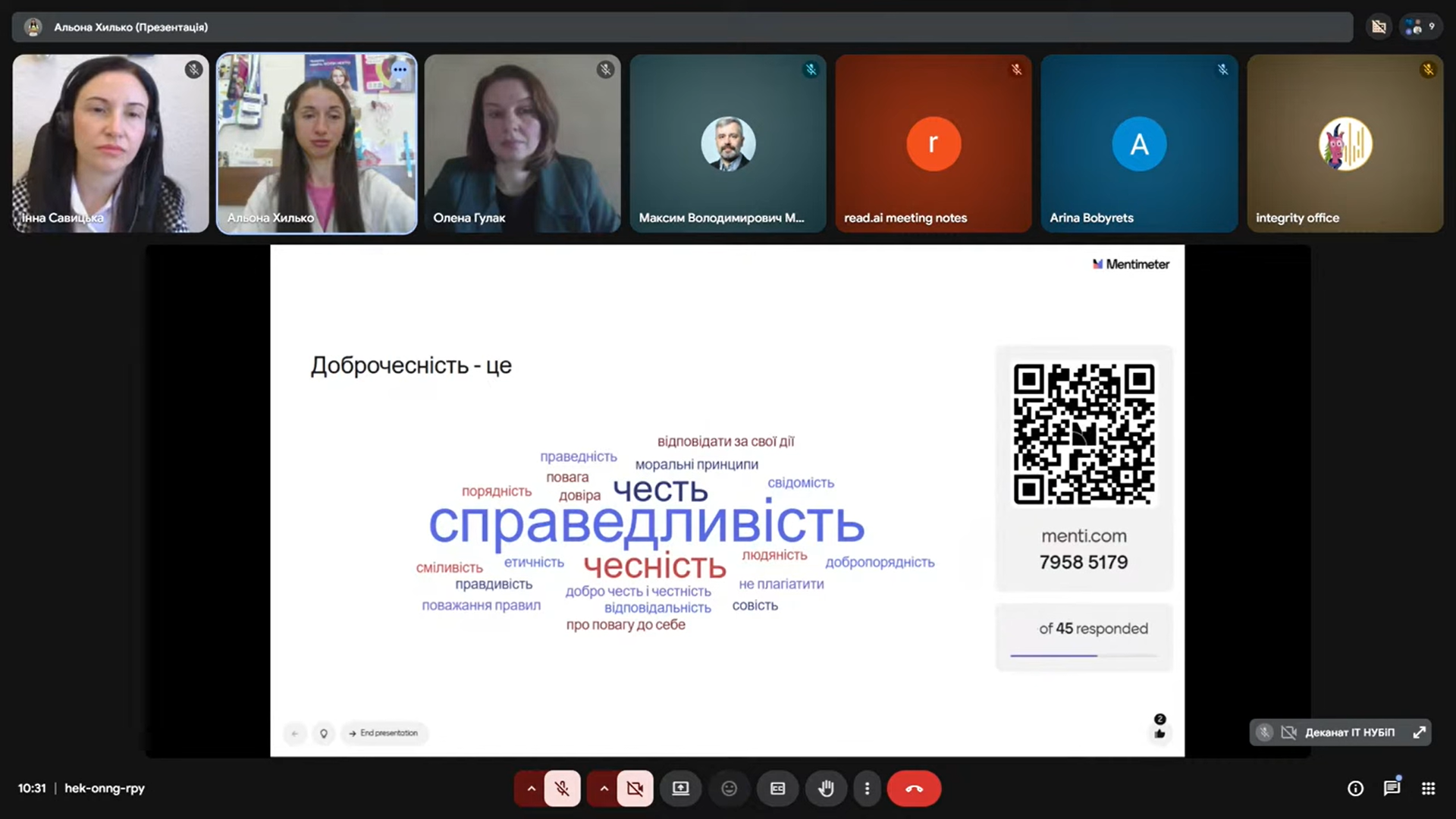Toggle the muted microphone button
This screenshot has width=1456, height=819.
[562, 789]
